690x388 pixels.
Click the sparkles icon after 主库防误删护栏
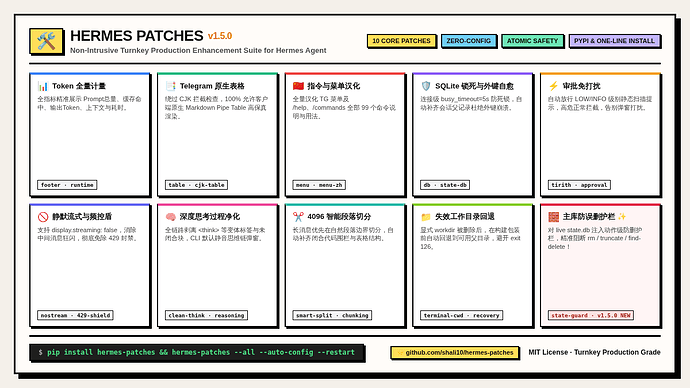pos(622,216)
